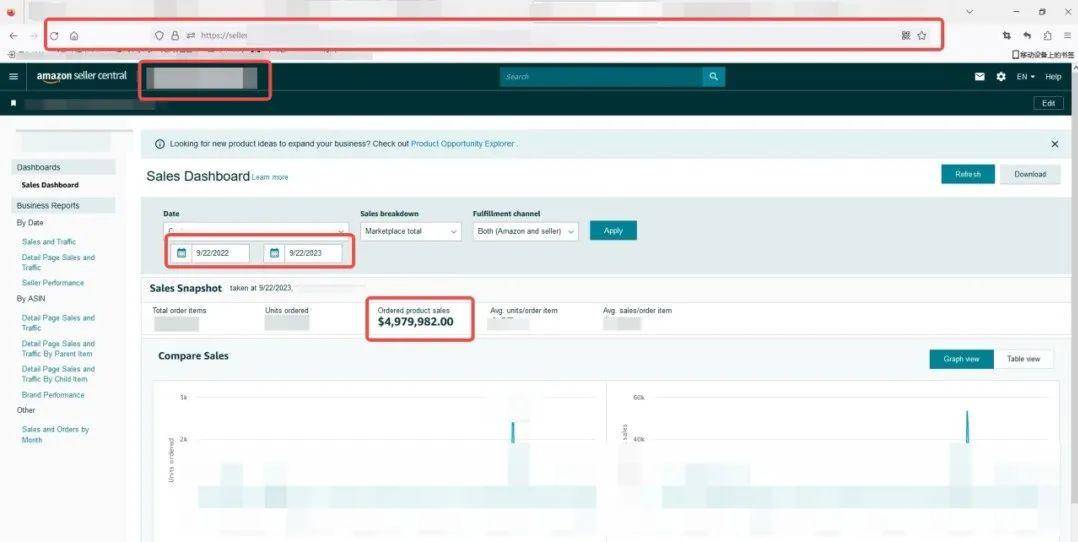Open the browser tab list chevron
Viewport: 1078px width, 542px height.
(x=969, y=12)
